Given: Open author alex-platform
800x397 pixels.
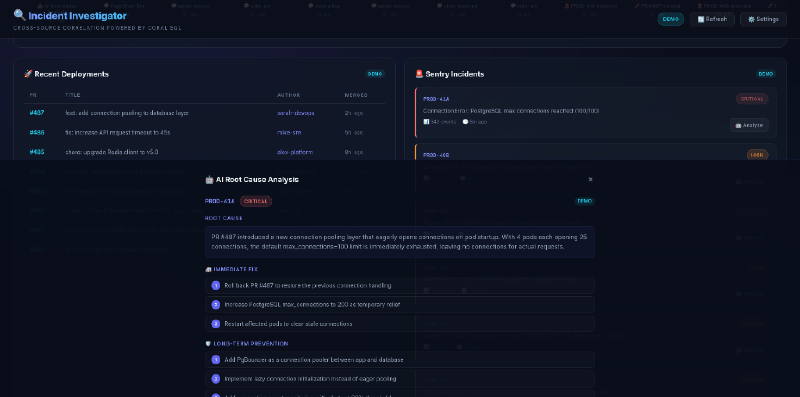Looking at the screenshot, I should 295,152.
